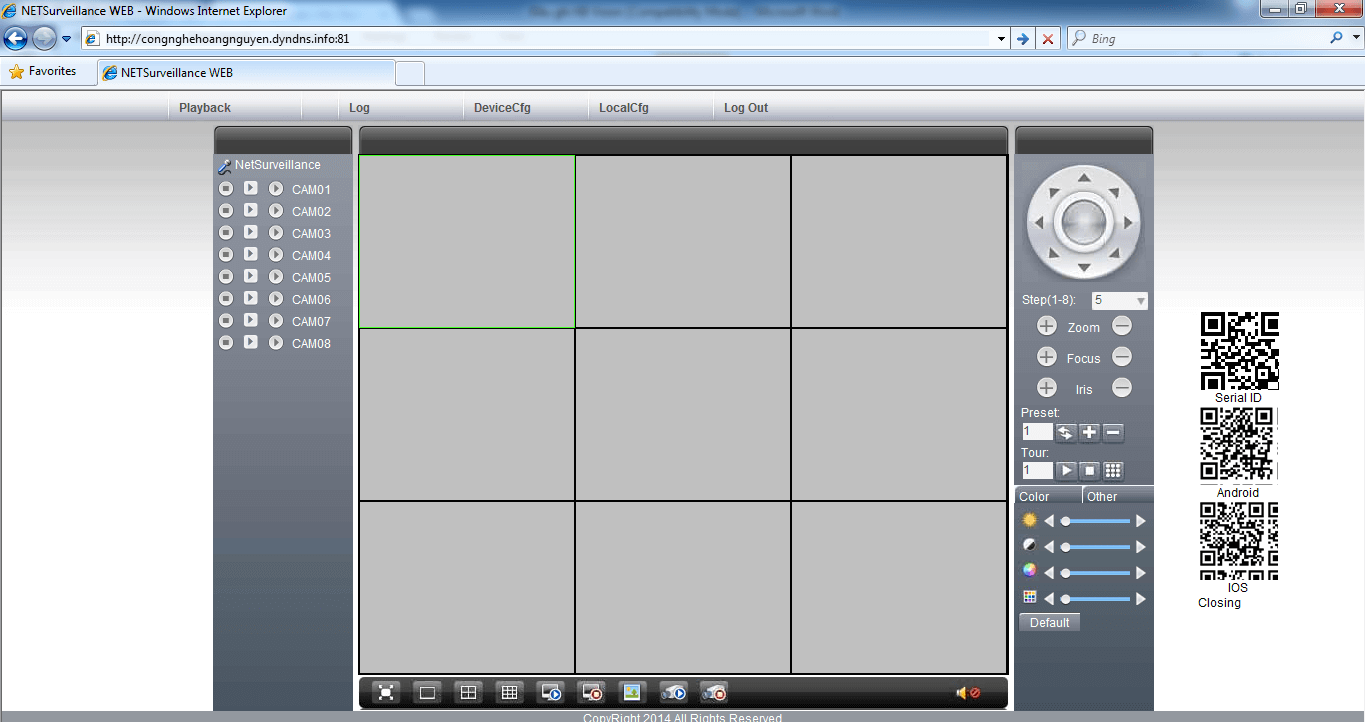
Task: Click the fullscreen icon in bottom toolbar
Action: point(386,692)
